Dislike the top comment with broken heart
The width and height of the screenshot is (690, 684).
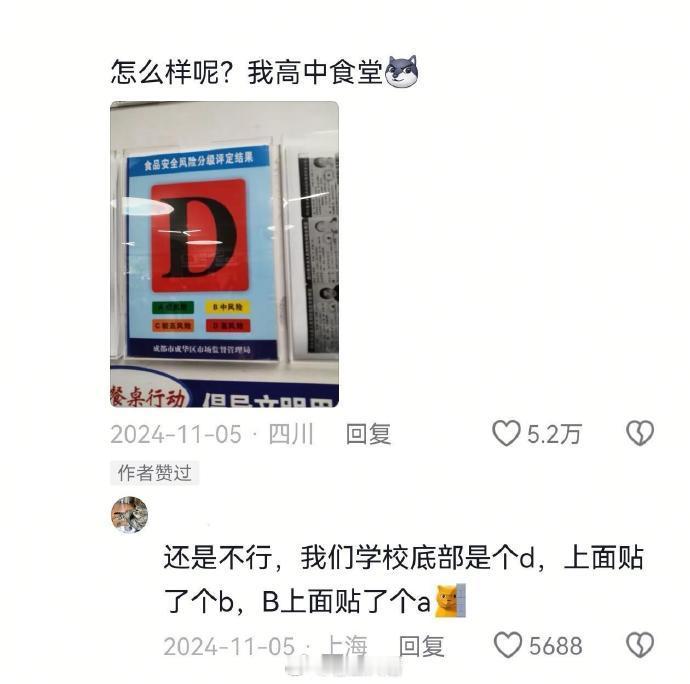[x=640, y=434]
